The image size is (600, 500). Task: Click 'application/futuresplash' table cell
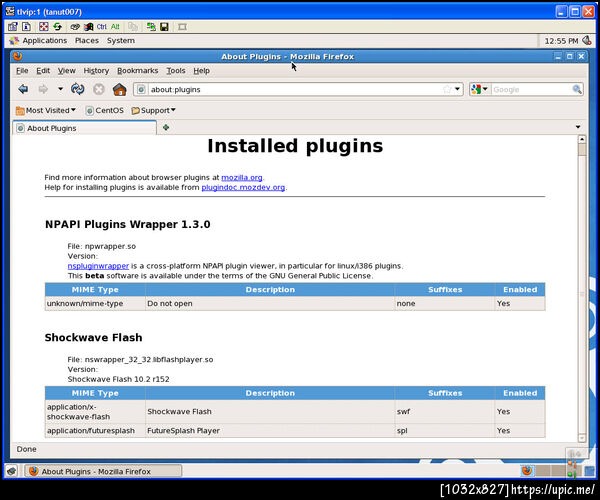tap(95, 431)
